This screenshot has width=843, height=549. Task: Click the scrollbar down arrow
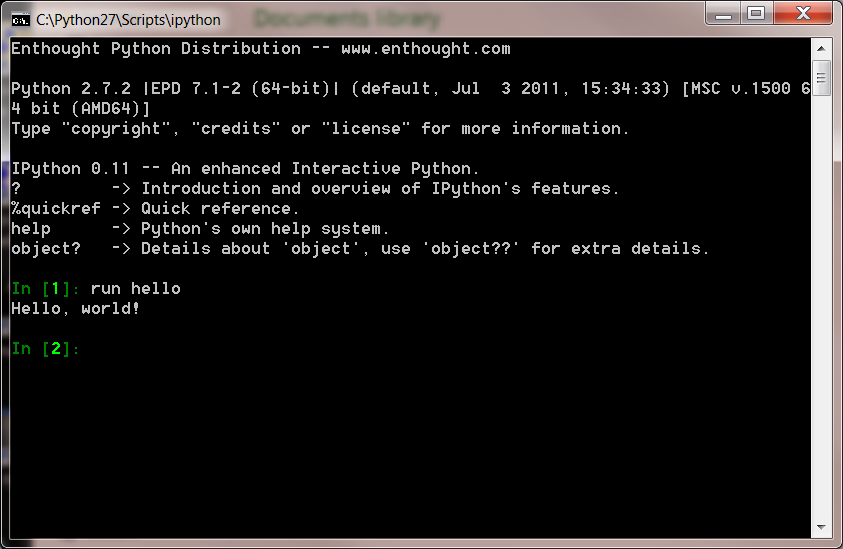coord(821,527)
